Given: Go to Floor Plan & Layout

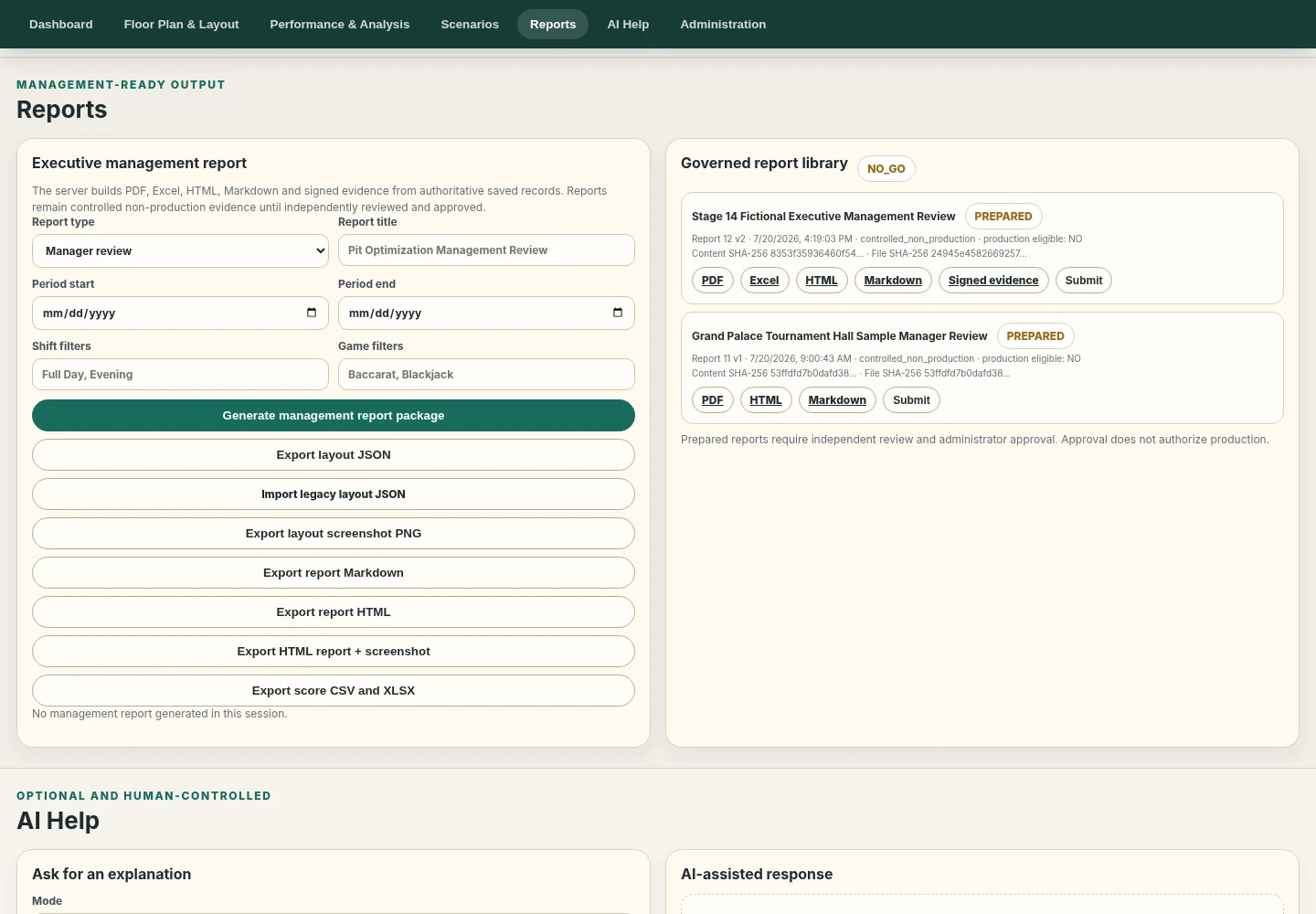Looking at the screenshot, I should [181, 25].
